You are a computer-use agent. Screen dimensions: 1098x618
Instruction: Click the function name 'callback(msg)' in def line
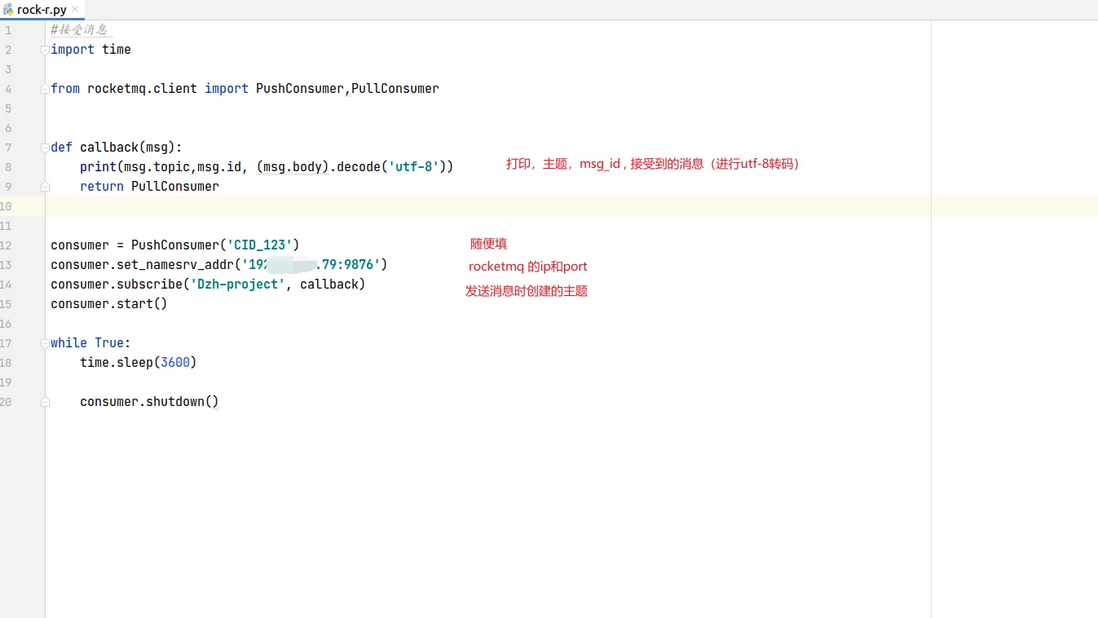point(127,148)
